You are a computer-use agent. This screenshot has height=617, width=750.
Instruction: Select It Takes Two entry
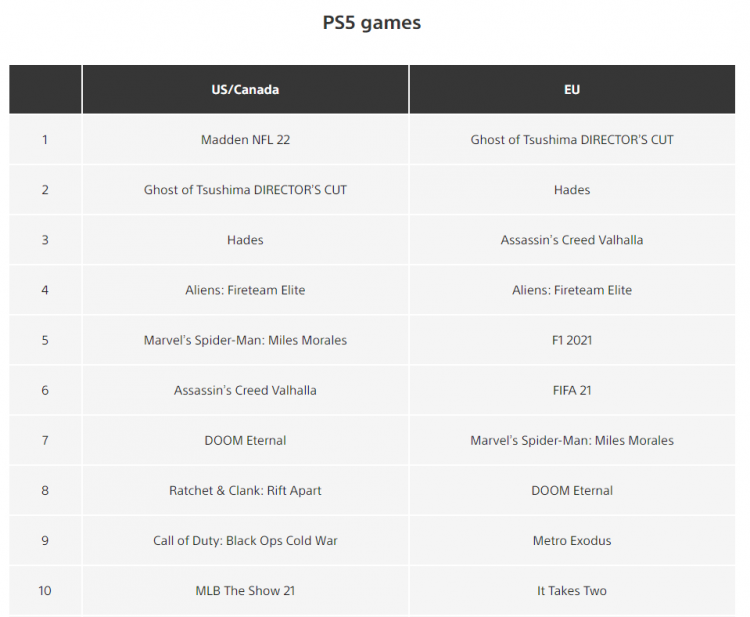tap(572, 590)
